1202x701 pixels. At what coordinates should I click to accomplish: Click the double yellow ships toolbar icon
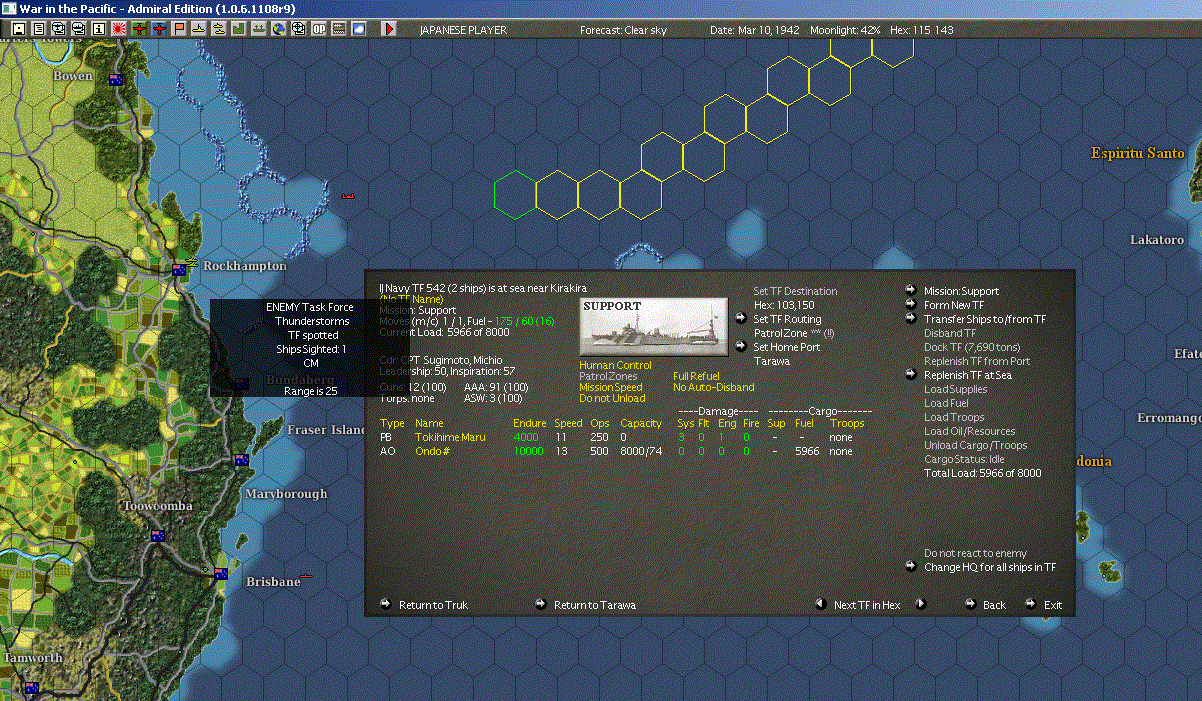click(x=219, y=29)
